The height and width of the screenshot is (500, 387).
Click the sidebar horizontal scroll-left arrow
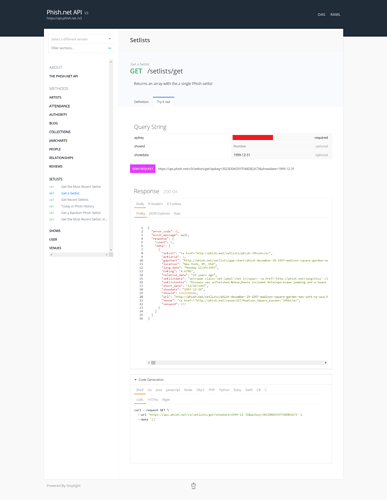51,255
